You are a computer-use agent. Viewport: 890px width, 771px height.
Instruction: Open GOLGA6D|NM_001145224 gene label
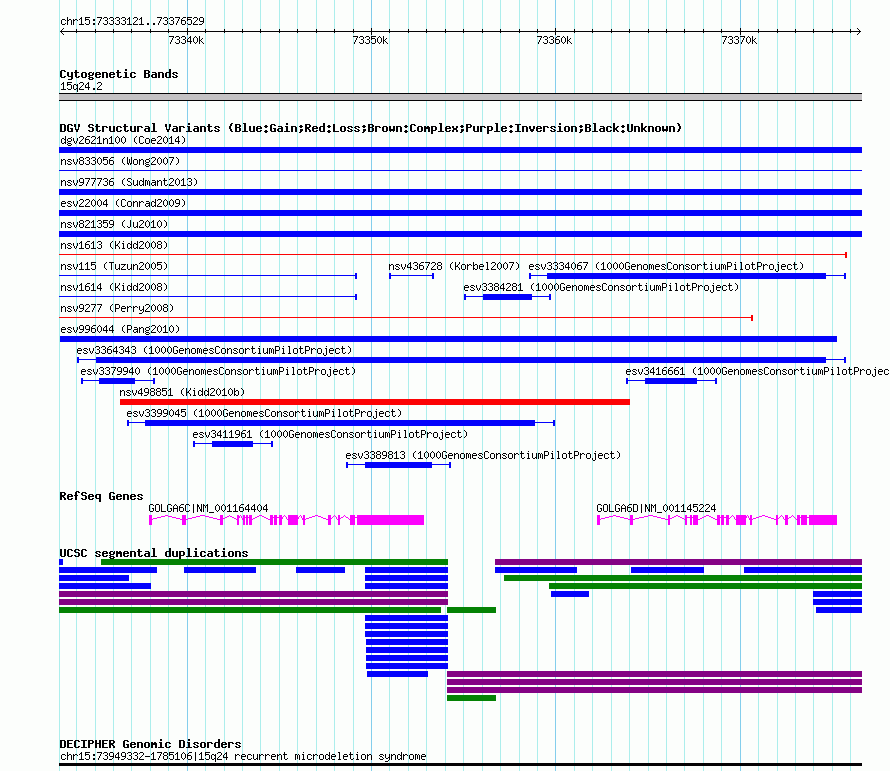656,508
